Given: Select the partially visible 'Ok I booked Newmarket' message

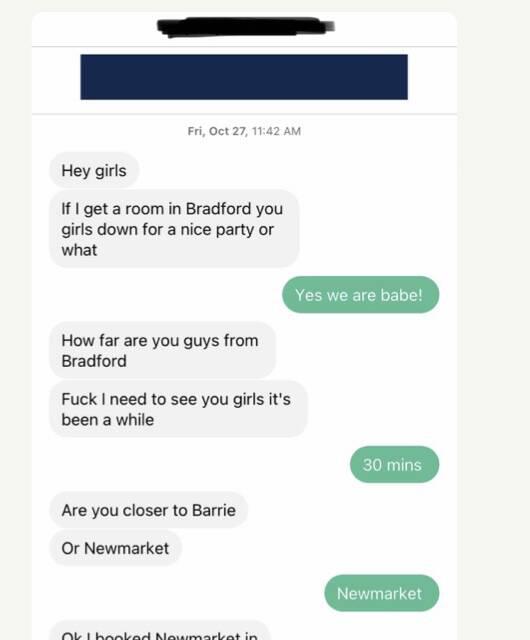Looking at the screenshot, I should (159, 631).
